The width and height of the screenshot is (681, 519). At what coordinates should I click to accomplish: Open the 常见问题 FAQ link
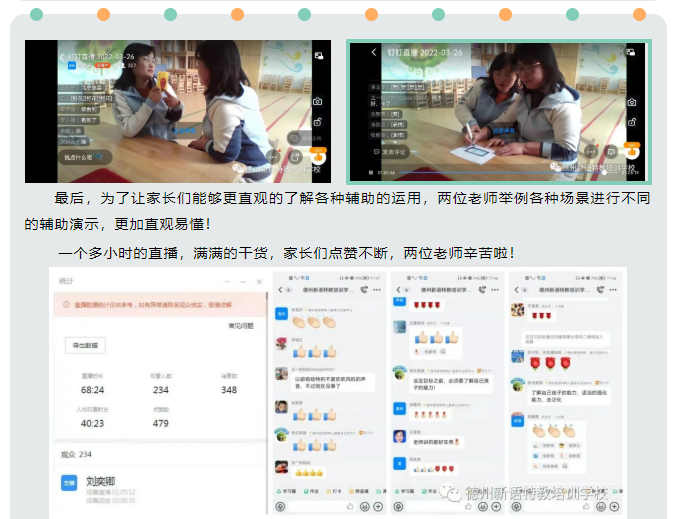pos(240,325)
